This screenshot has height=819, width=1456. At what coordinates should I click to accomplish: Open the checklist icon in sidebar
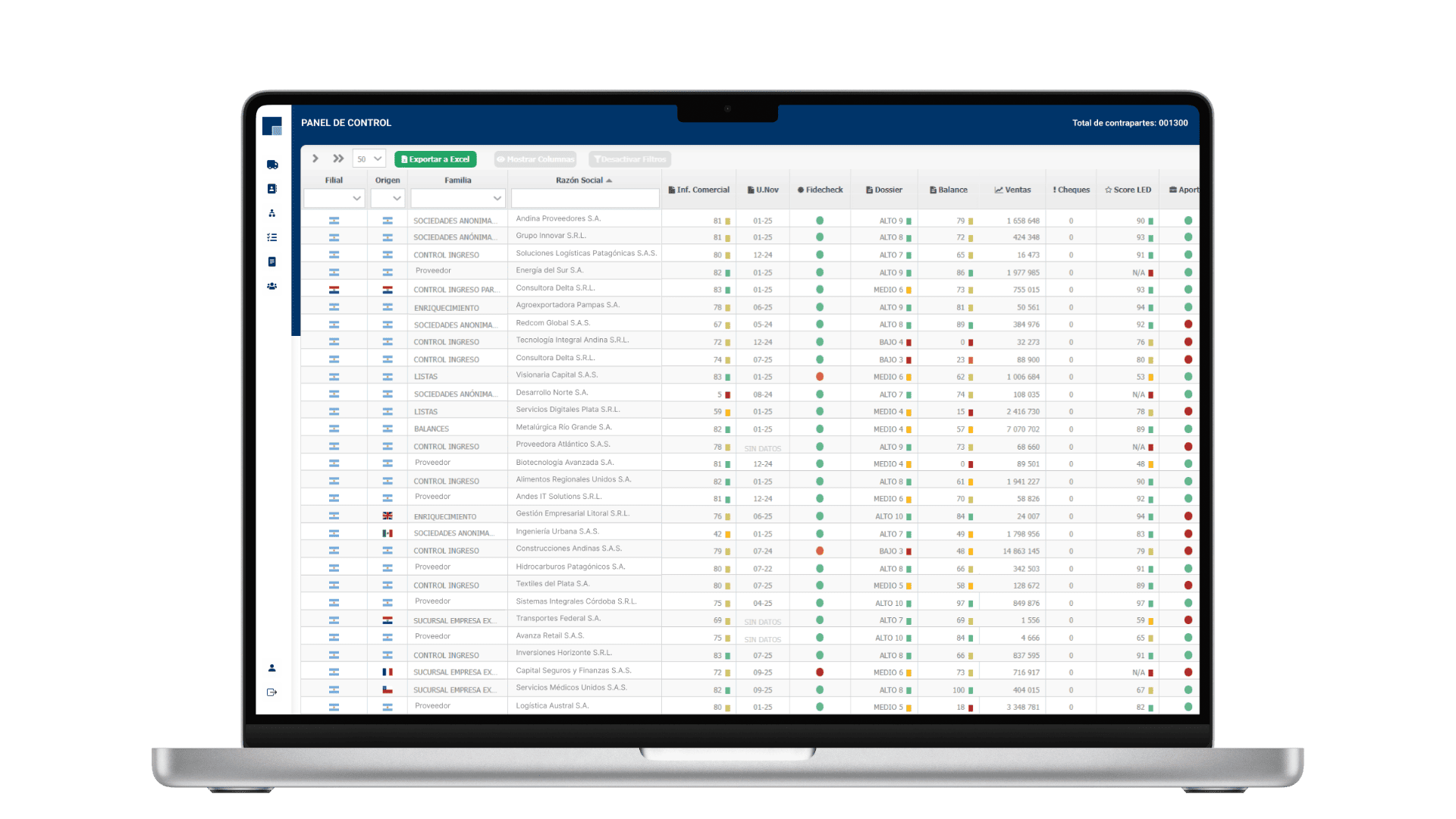point(272,237)
